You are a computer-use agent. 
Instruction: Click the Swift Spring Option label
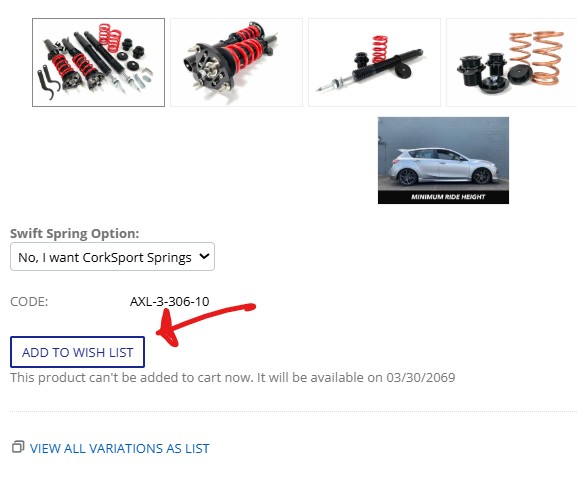click(75, 233)
